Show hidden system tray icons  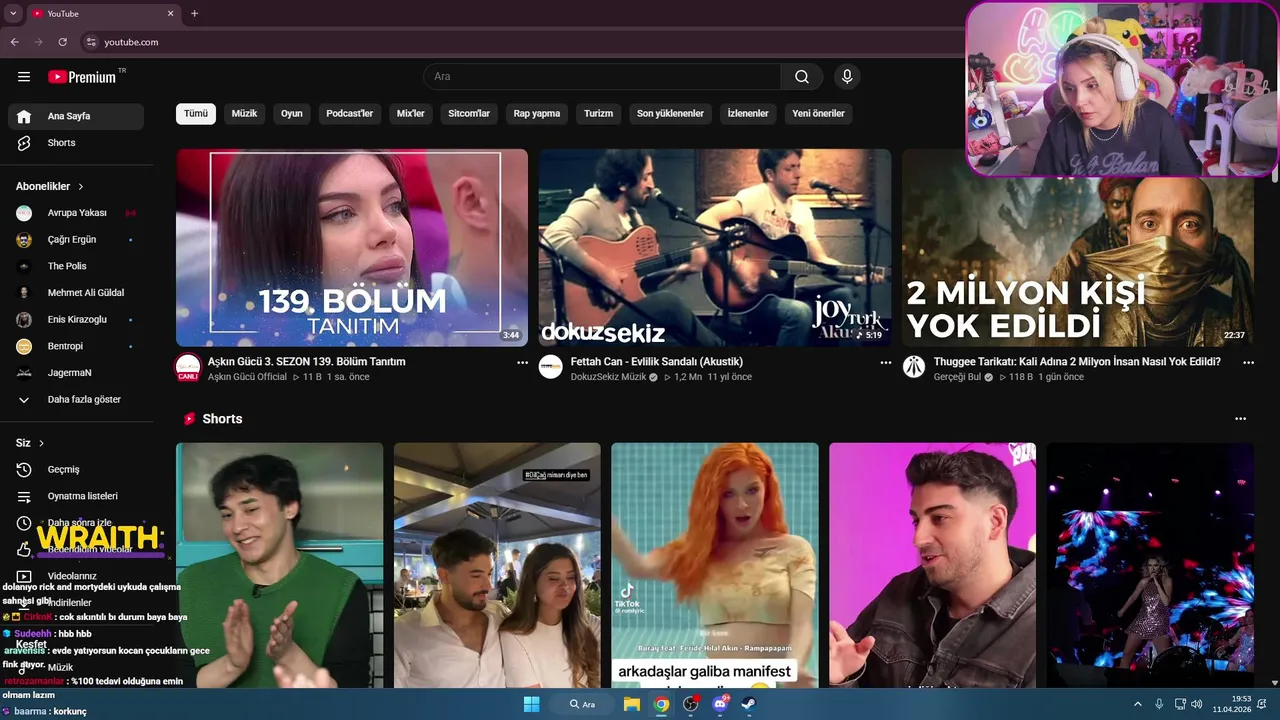pos(1137,704)
